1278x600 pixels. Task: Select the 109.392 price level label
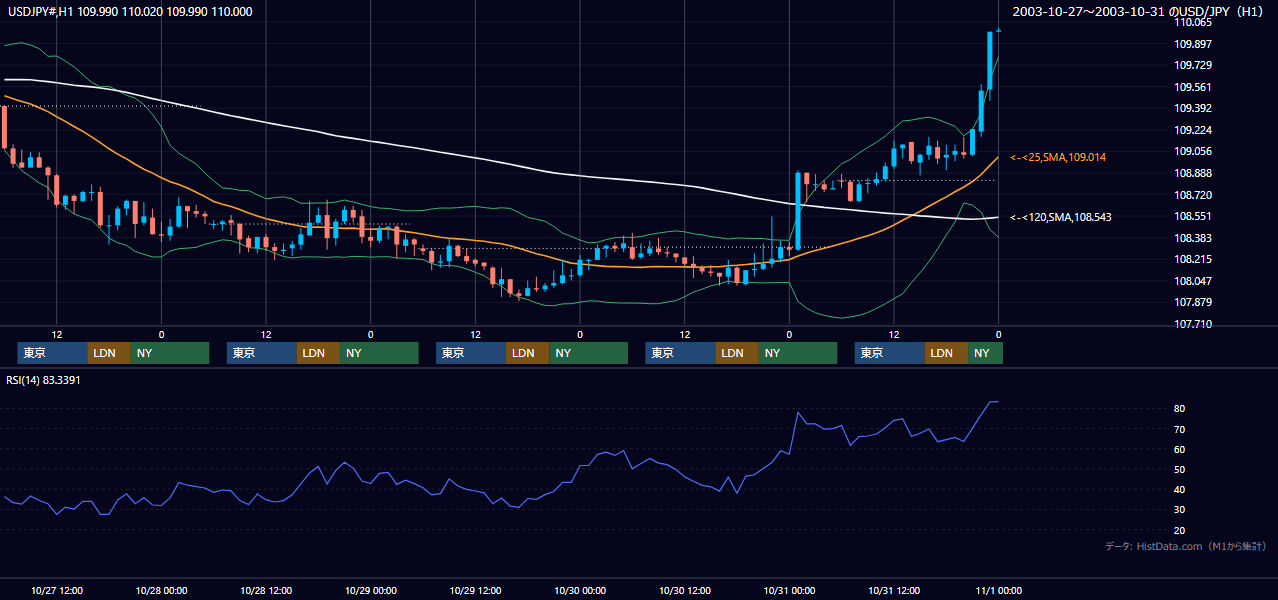(x=1193, y=108)
